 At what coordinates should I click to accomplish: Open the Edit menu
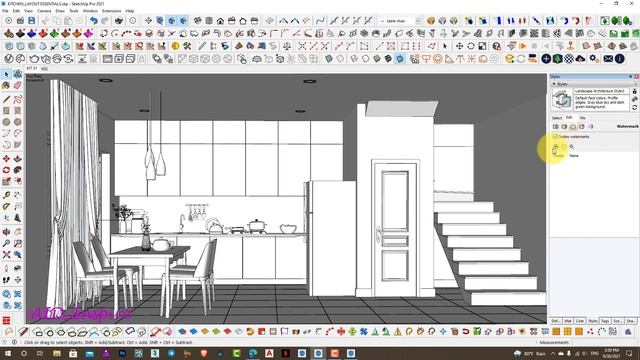(16, 11)
